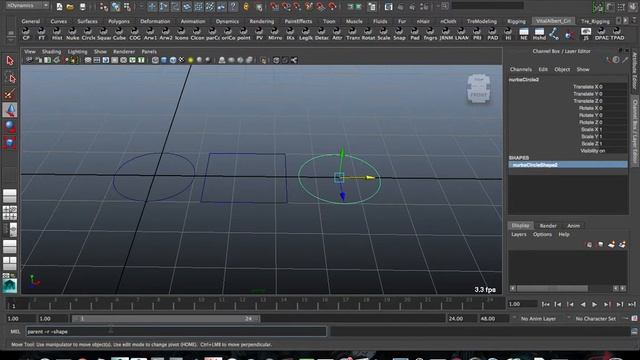Image resolution: width=640 pixels, height=360 pixels.
Task: Open the Dynamics menu set dropdown
Action: (27, 5)
